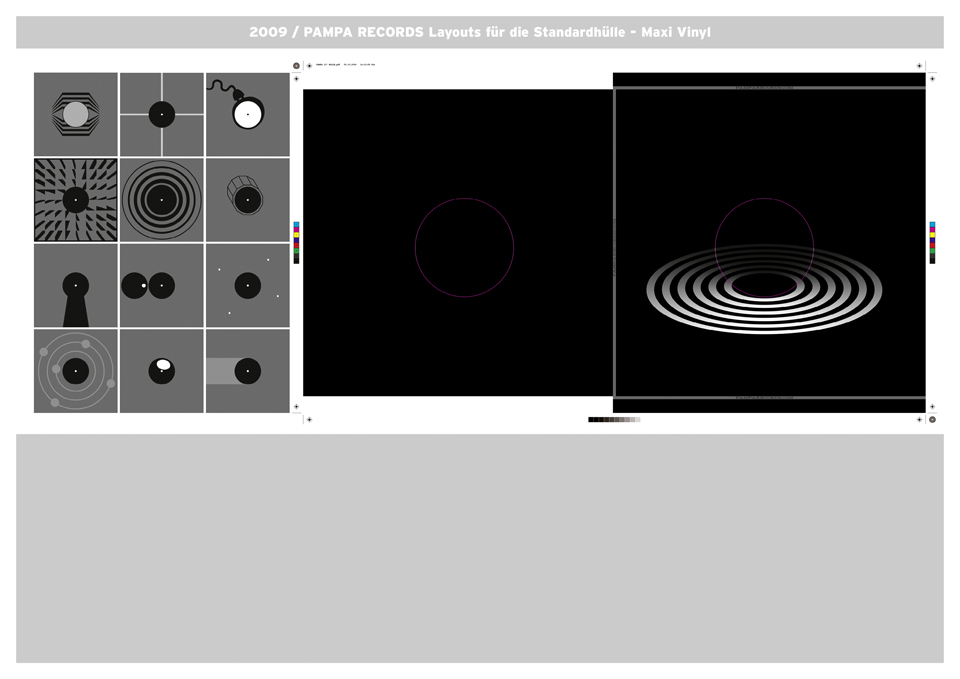Select the record with white highlight thumbnail
The height and width of the screenshot is (679, 960).
pos(162,371)
